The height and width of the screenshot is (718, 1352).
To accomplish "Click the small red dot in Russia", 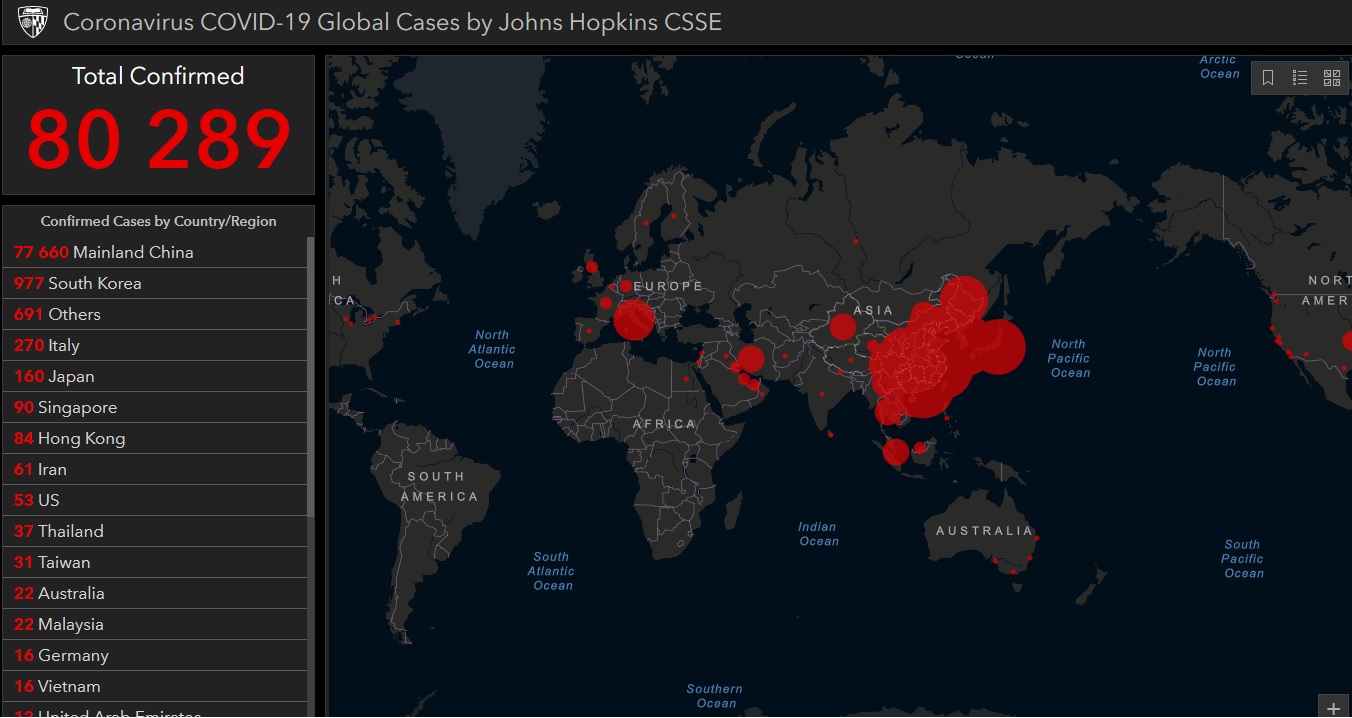I will pos(855,241).
